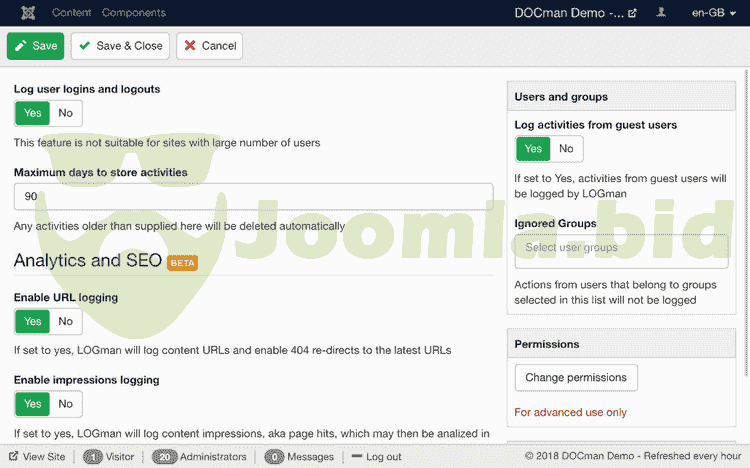The height and width of the screenshot is (468, 750).
Task: Click the Save & Close button
Action: tap(121, 46)
